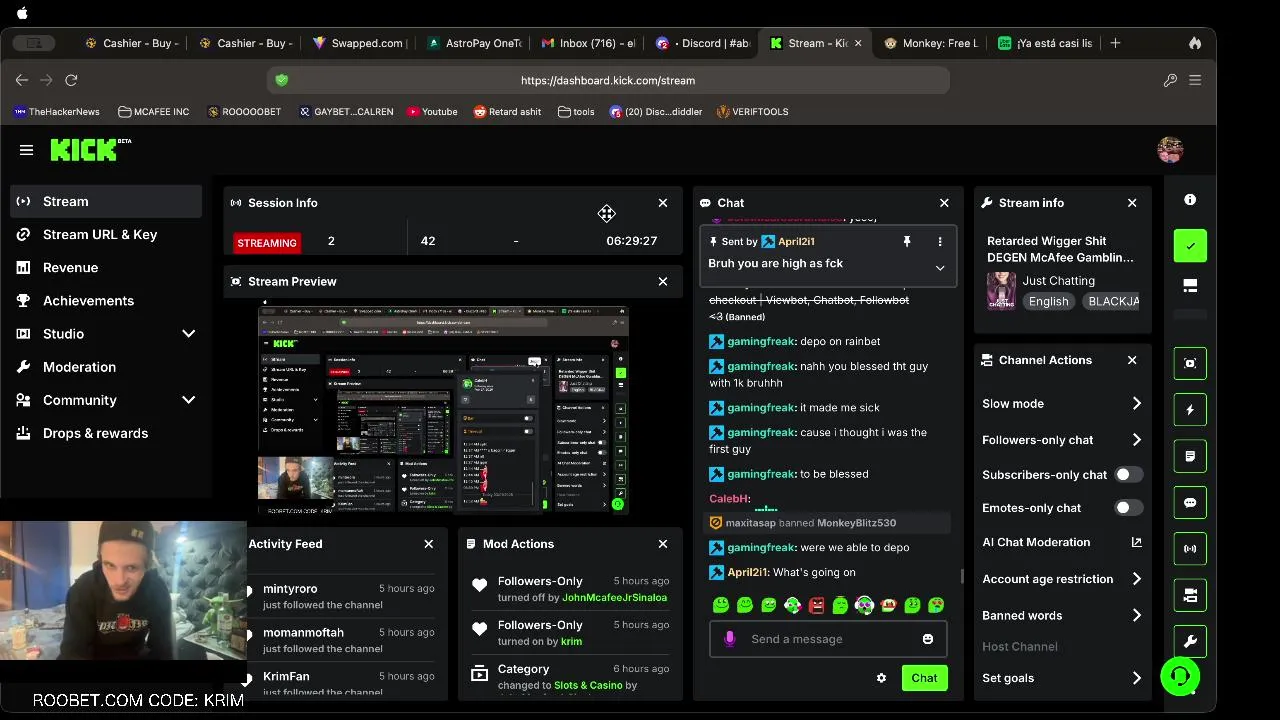Open Banned words arrow
The image size is (1280, 720).
point(1136,616)
